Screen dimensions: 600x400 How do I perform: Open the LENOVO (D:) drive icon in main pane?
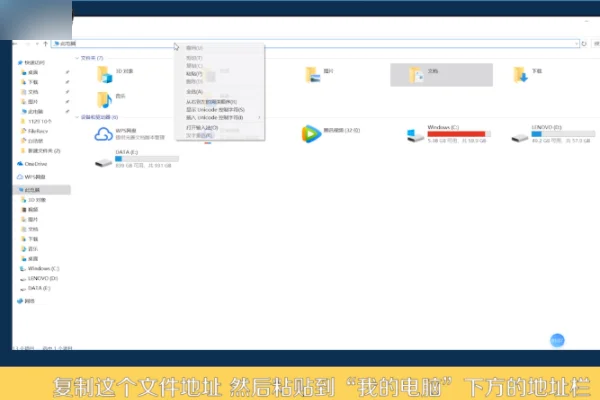click(x=520, y=137)
